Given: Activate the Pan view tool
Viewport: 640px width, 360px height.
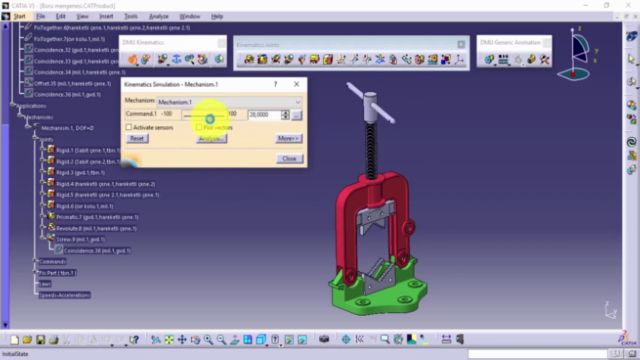Looking at the screenshot, I should (x=182, y=340).
